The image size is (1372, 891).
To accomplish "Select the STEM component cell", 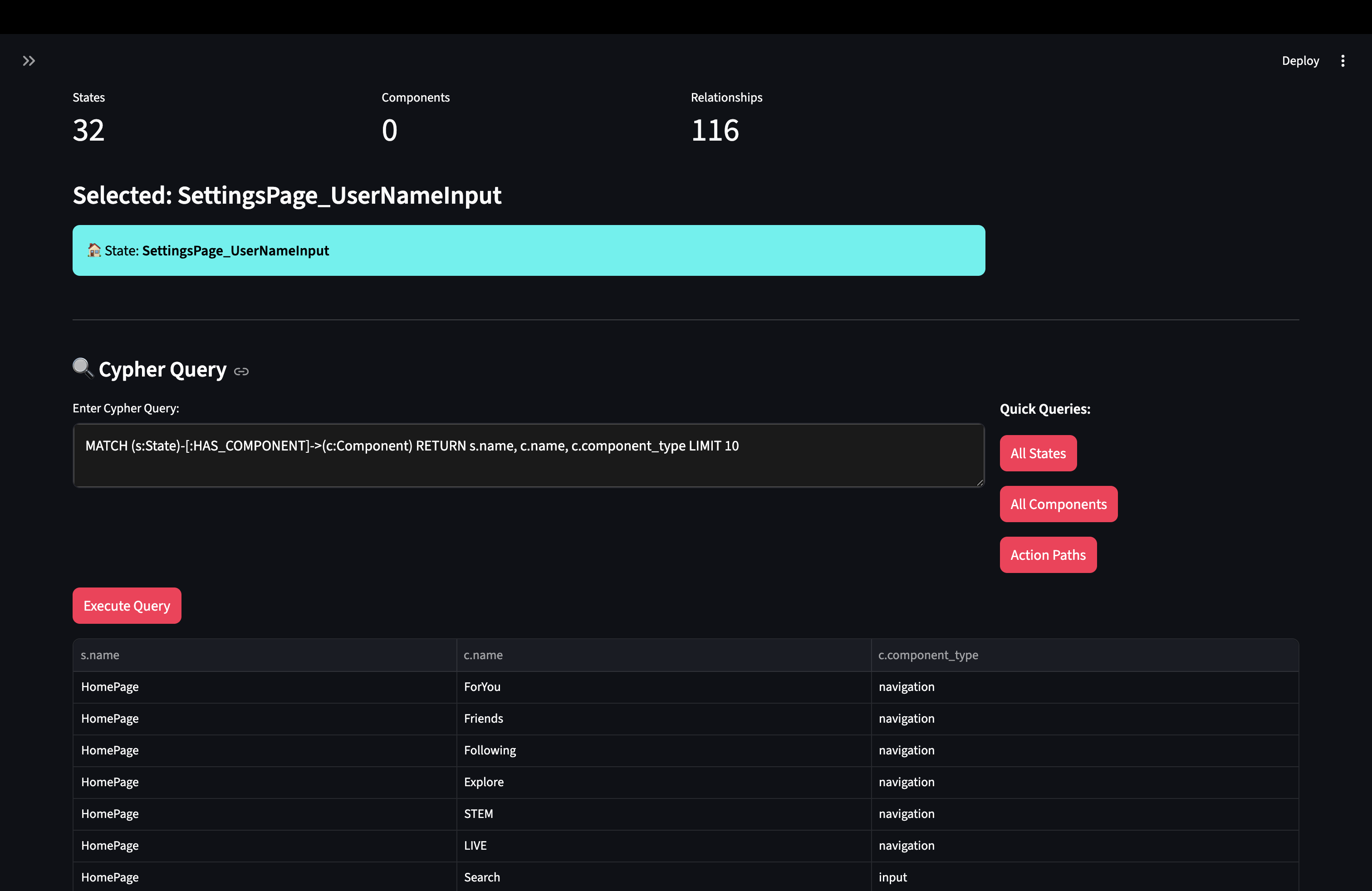I will [x=479, y=813].
